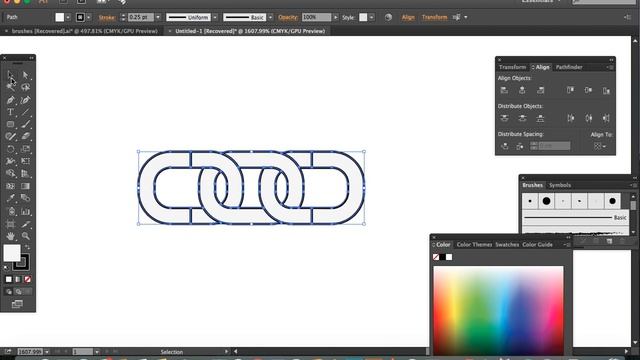Switch to the Pathfinder tab
This screenshot has height=360, width=640.
pos(569,67)
